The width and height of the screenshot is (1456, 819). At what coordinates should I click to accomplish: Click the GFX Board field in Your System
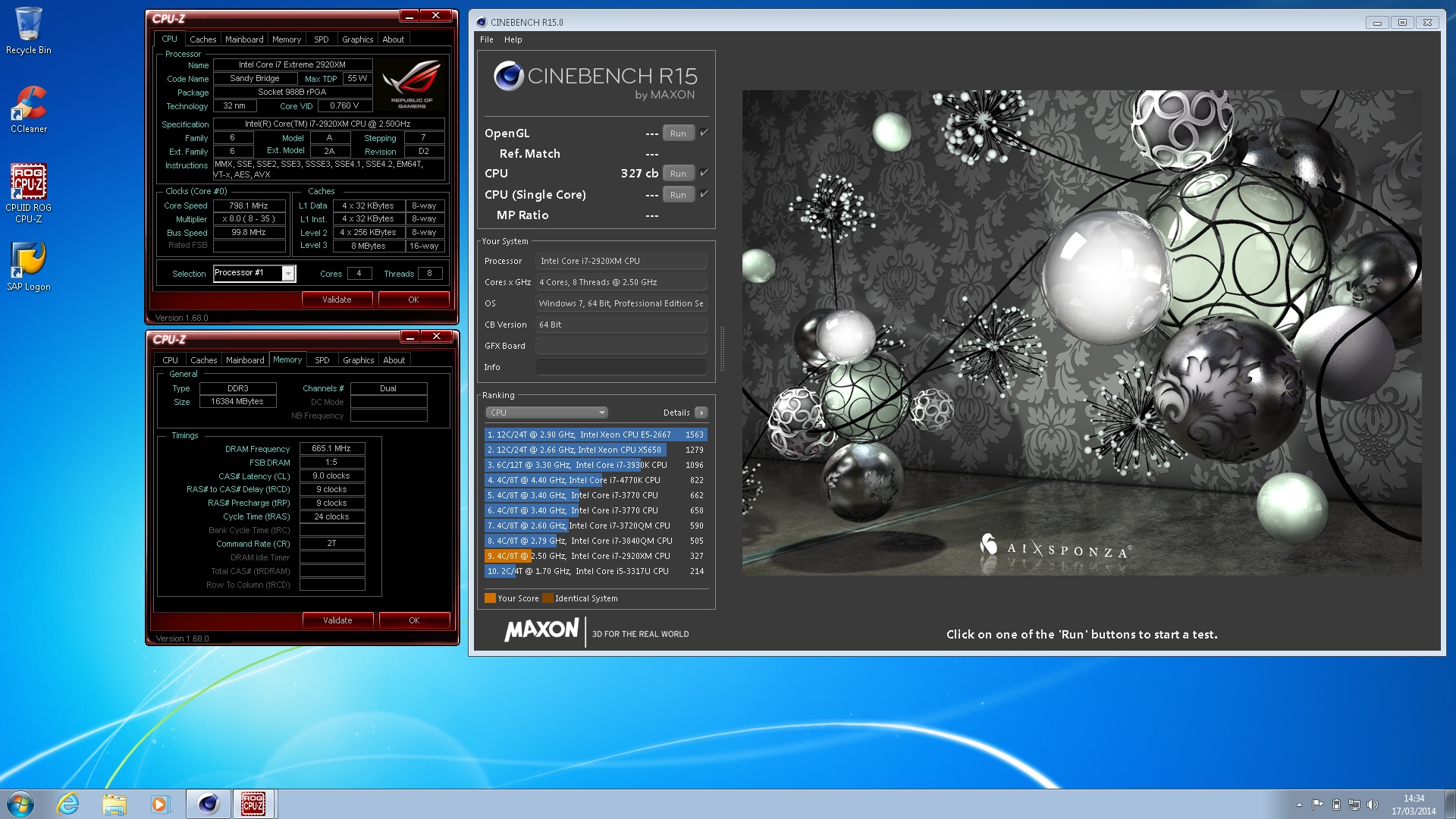point(621,346)
